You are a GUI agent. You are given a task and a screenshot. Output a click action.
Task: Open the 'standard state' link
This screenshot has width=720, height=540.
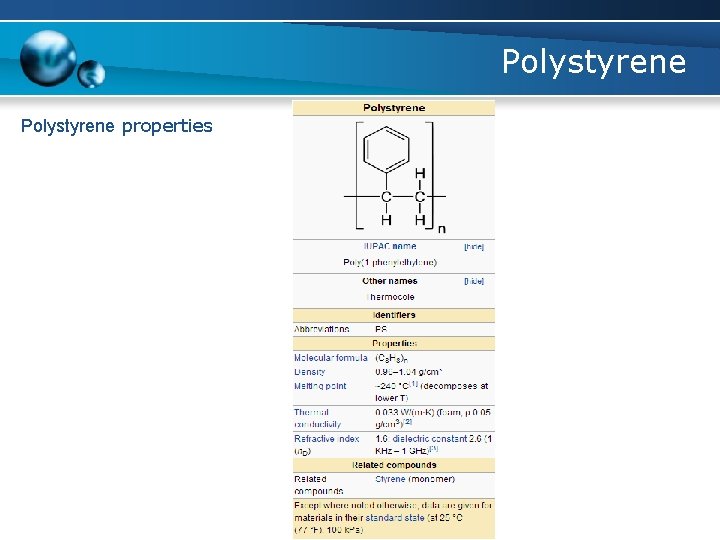(x=394, y=518)
